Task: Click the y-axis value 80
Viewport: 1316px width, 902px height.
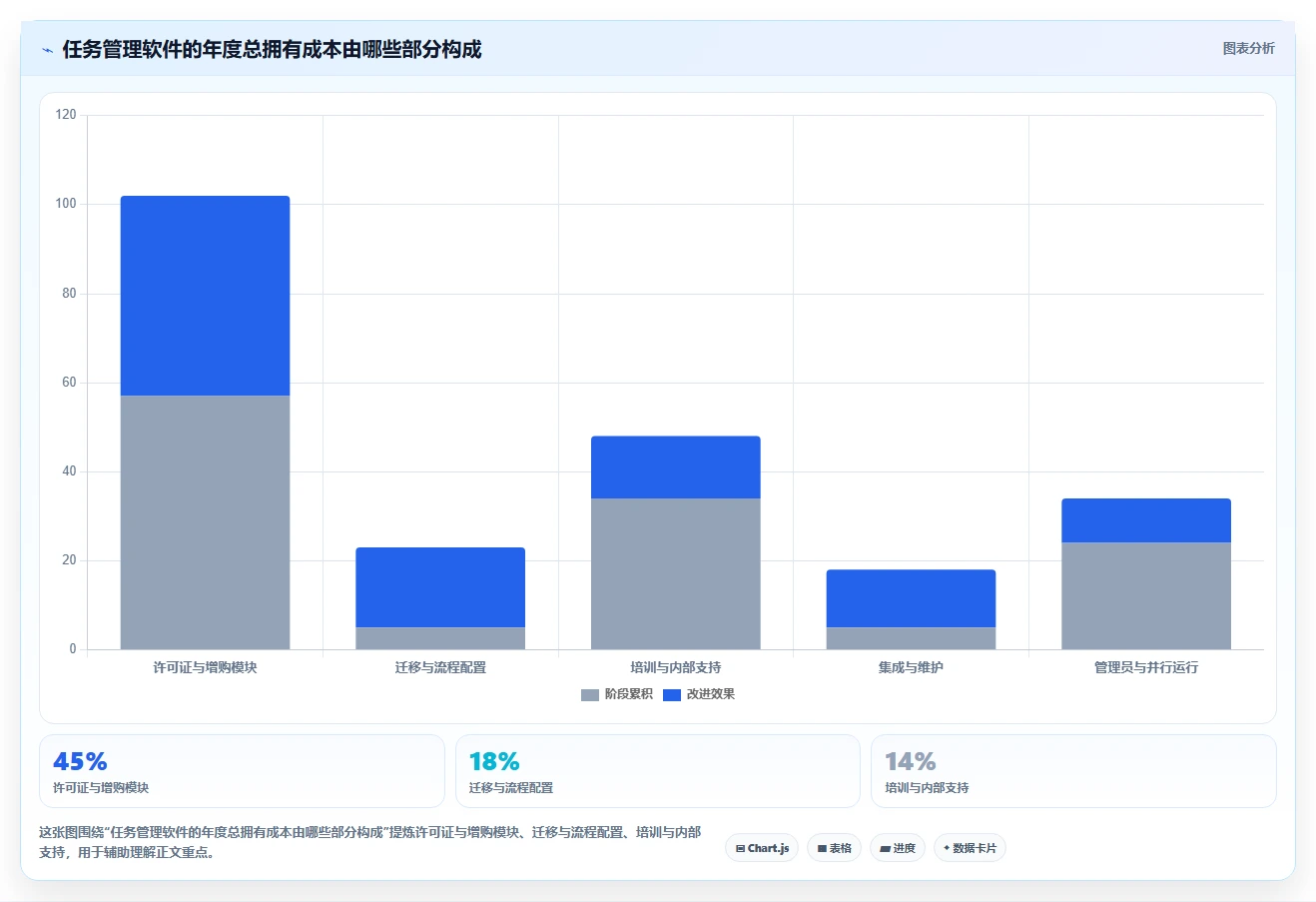Action: 69,294
